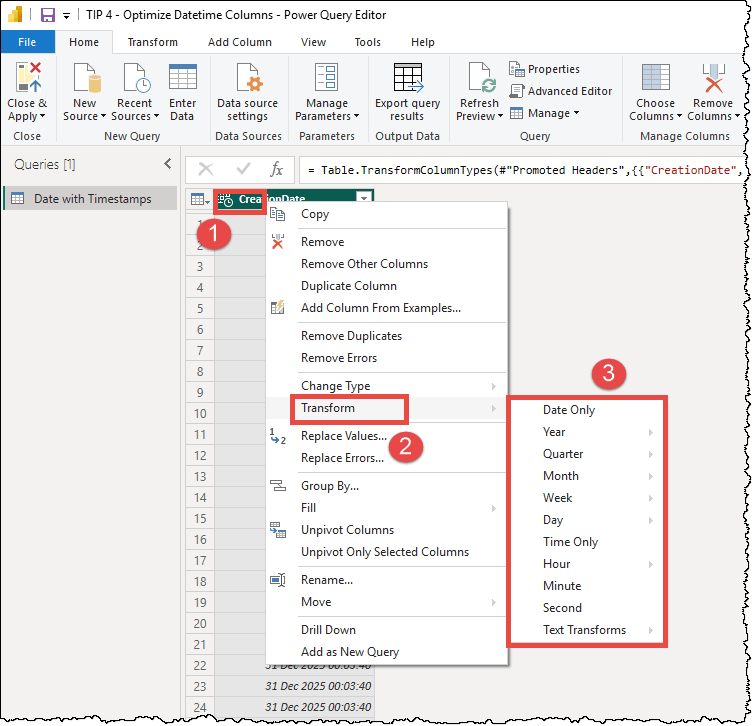Click the Save icon in title bar
The image size is (753, 726).
[47, 15]
